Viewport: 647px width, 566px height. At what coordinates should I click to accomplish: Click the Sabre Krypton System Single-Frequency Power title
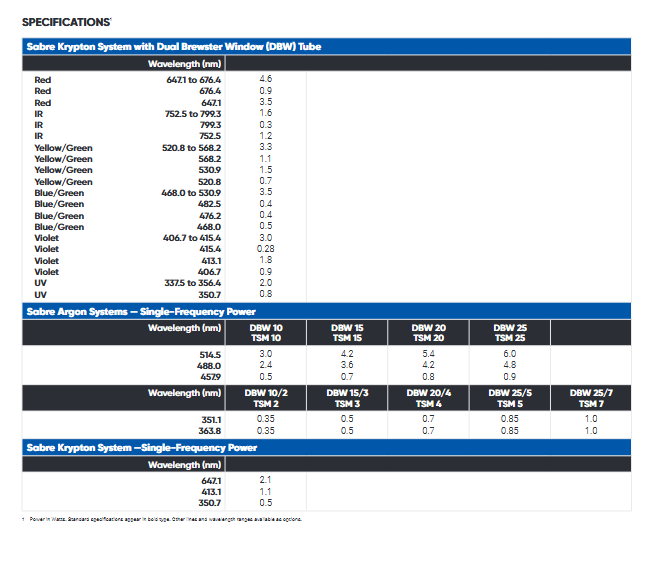142,448
